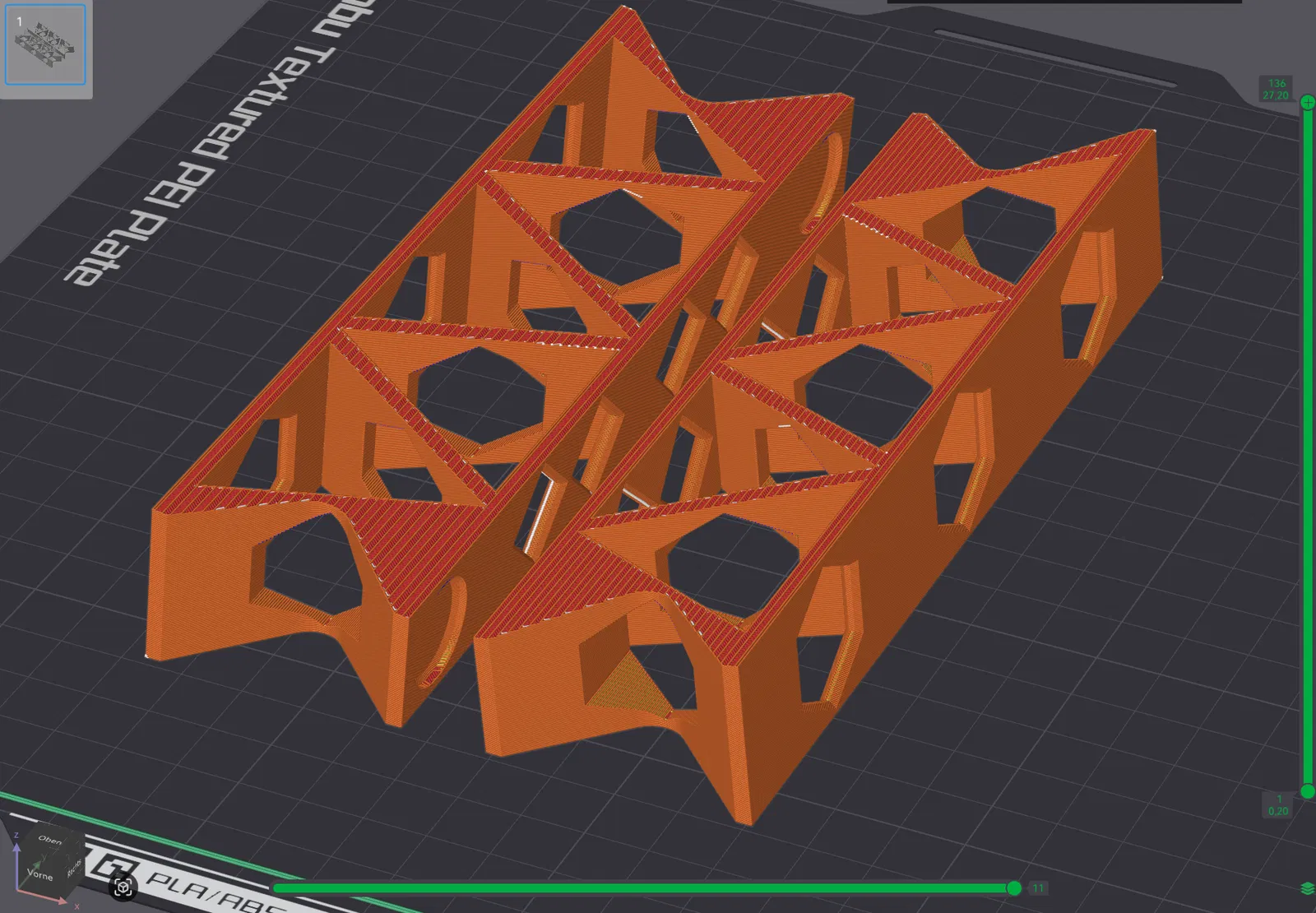1316x913 pixels.
Task: Click the '1 0,20' layer label
Action: pos(1278,805)
